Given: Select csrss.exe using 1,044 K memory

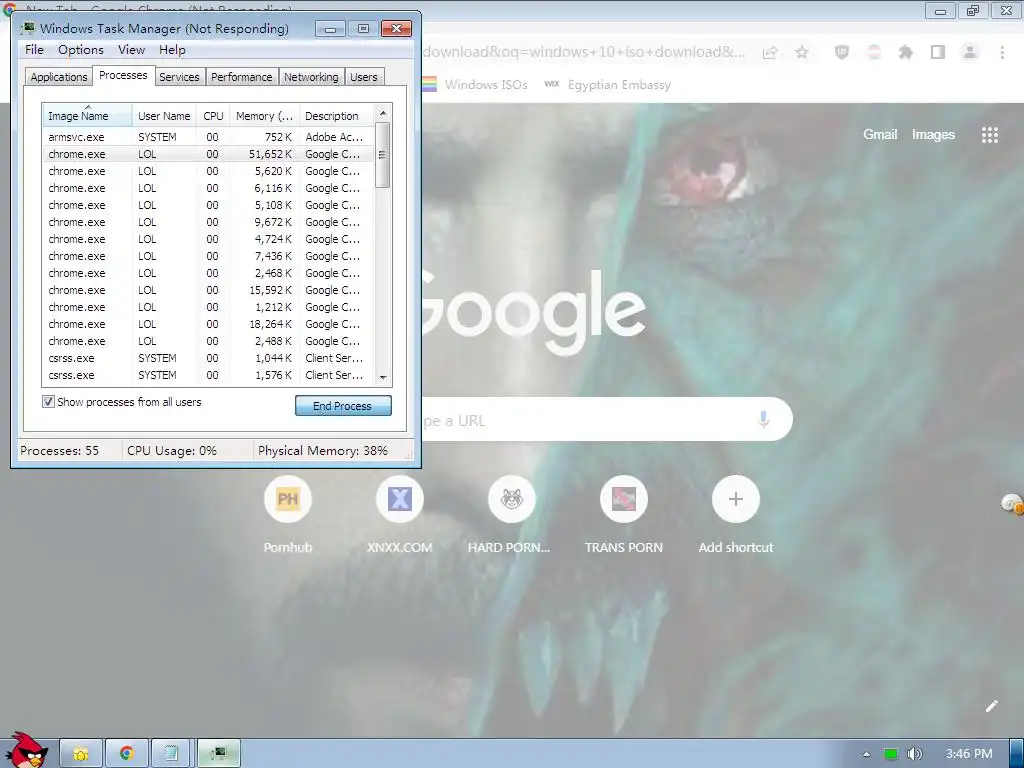Looking at the screenshot, I should click(209, 358).
